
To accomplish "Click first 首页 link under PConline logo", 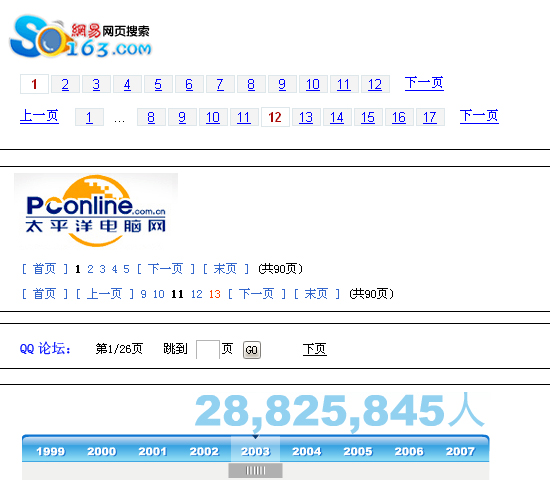I will 45,269.
